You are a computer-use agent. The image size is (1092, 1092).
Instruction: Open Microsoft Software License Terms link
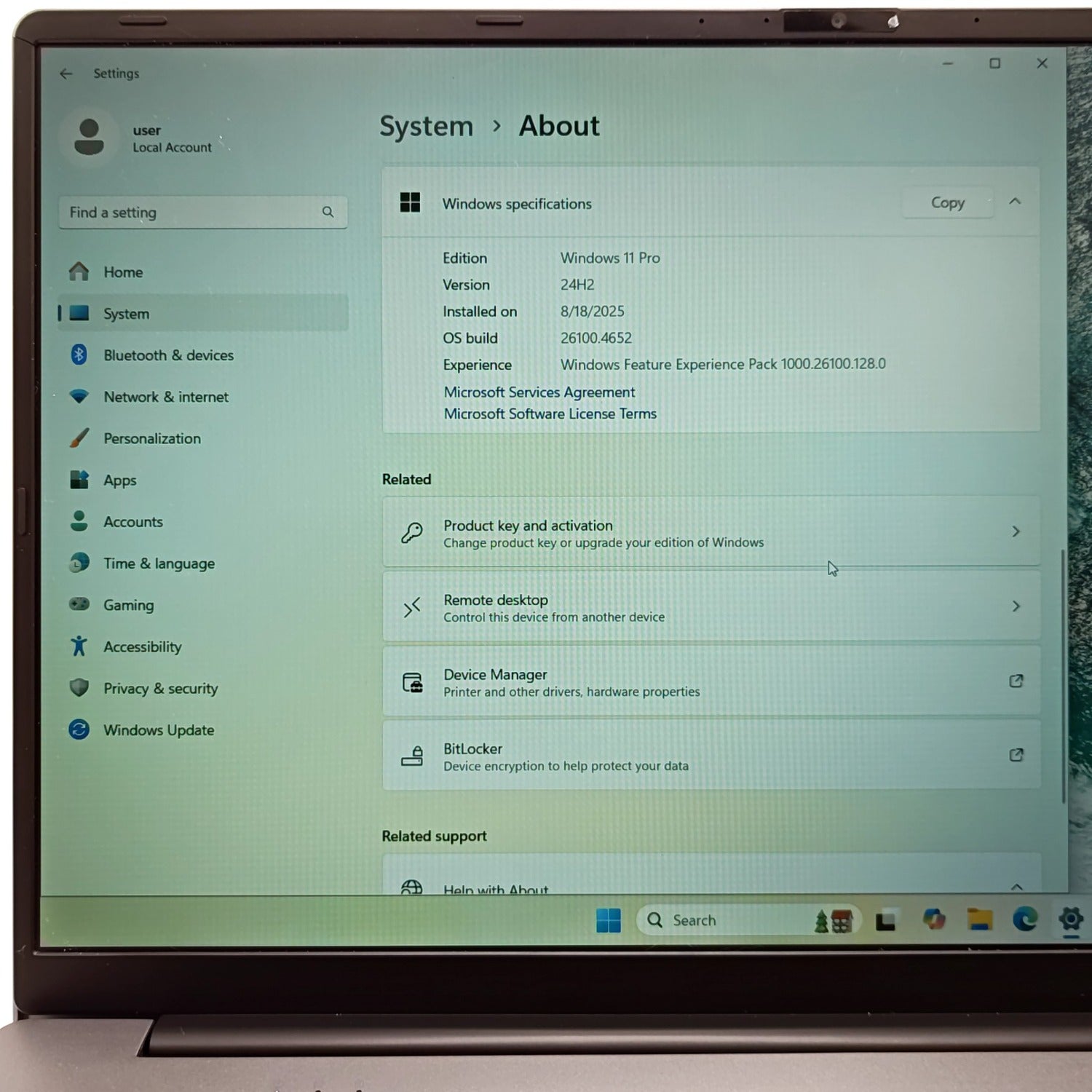tap(550, 414)
